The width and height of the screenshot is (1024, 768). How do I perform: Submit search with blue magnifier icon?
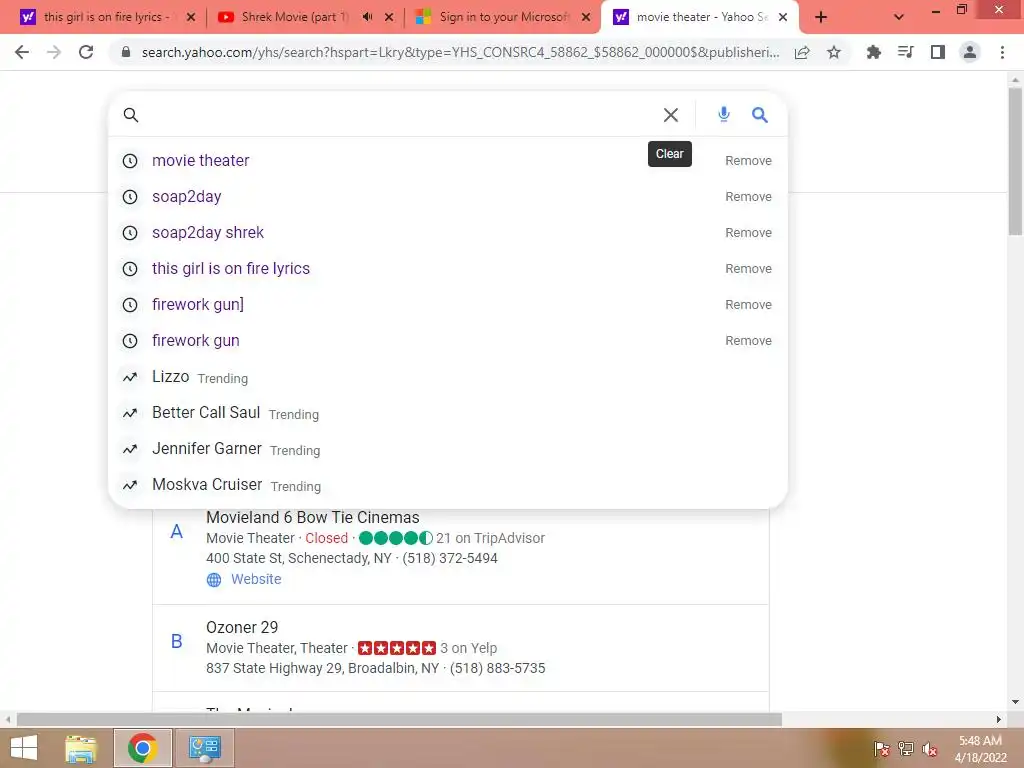(x=760, y=115)
